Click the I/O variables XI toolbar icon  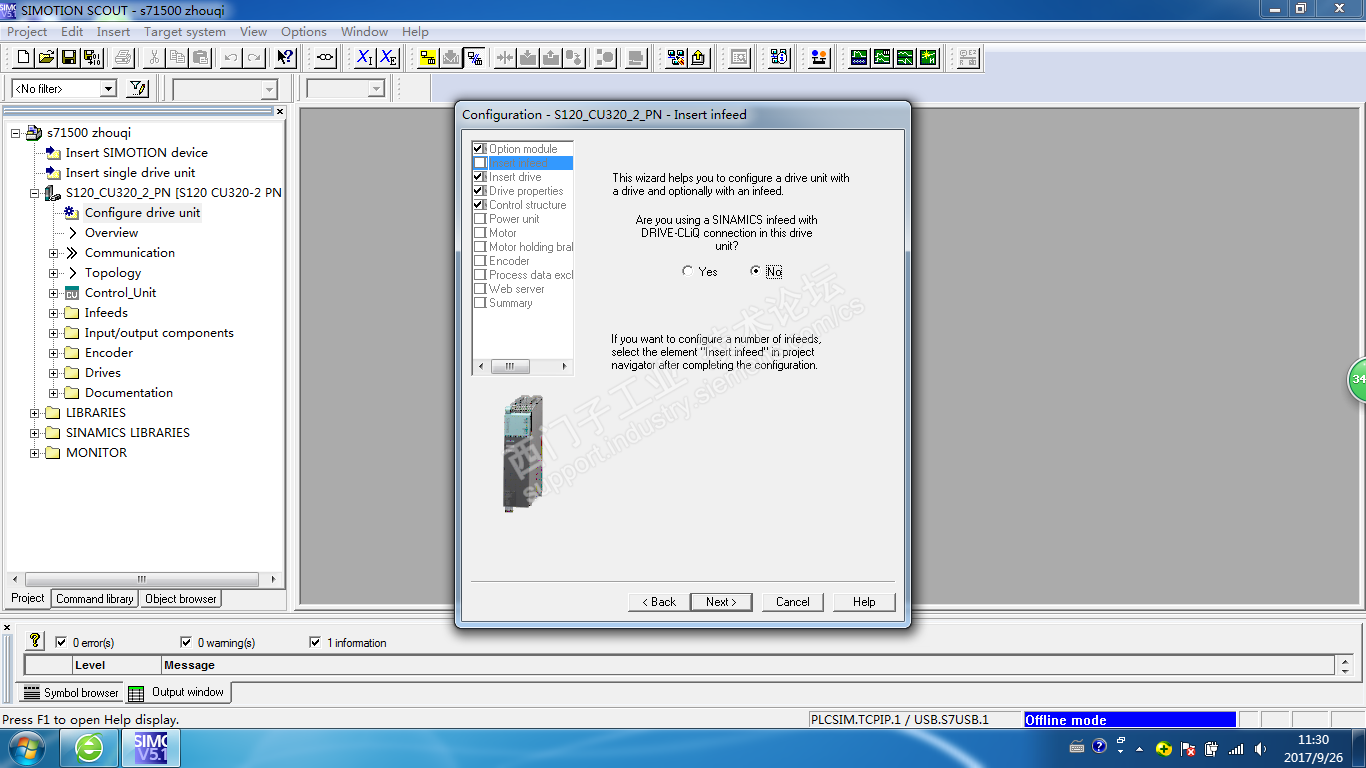coord(365,58)
